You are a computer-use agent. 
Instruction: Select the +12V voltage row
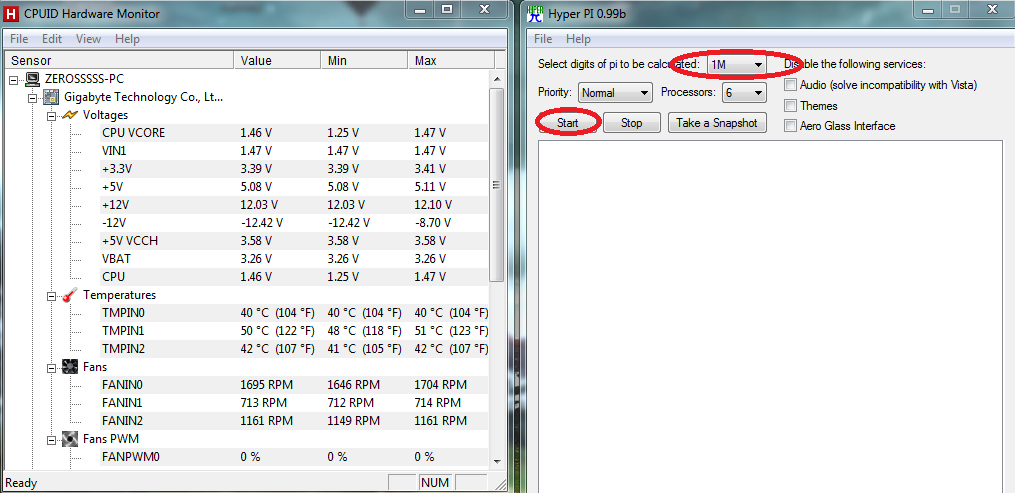(295, 205)
